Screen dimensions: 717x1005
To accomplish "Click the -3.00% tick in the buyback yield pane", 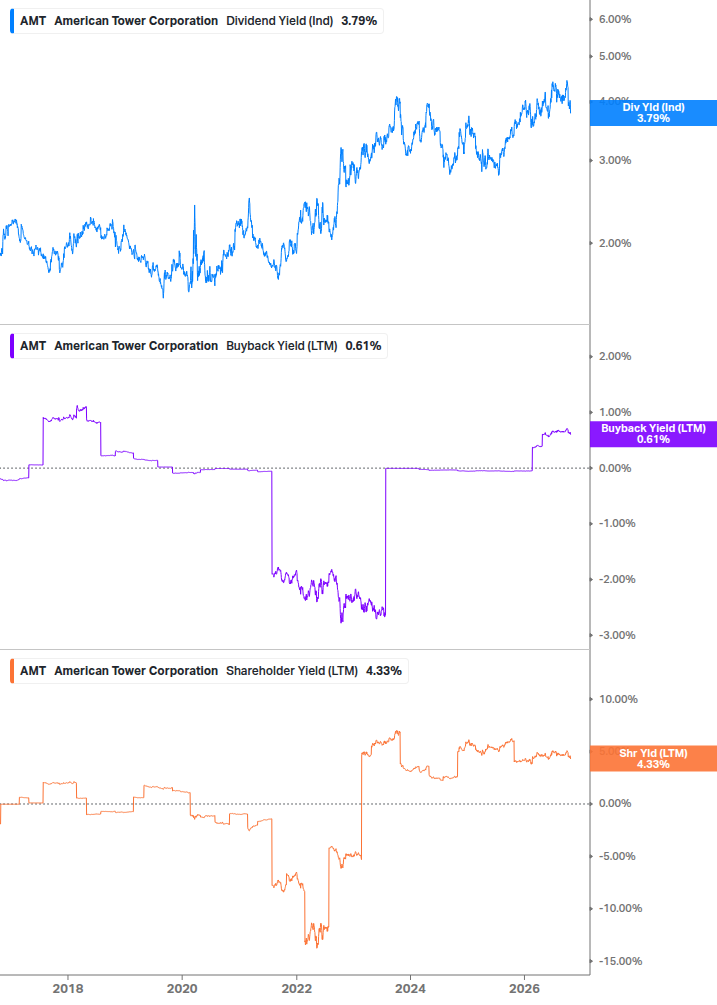I will 617,635.
